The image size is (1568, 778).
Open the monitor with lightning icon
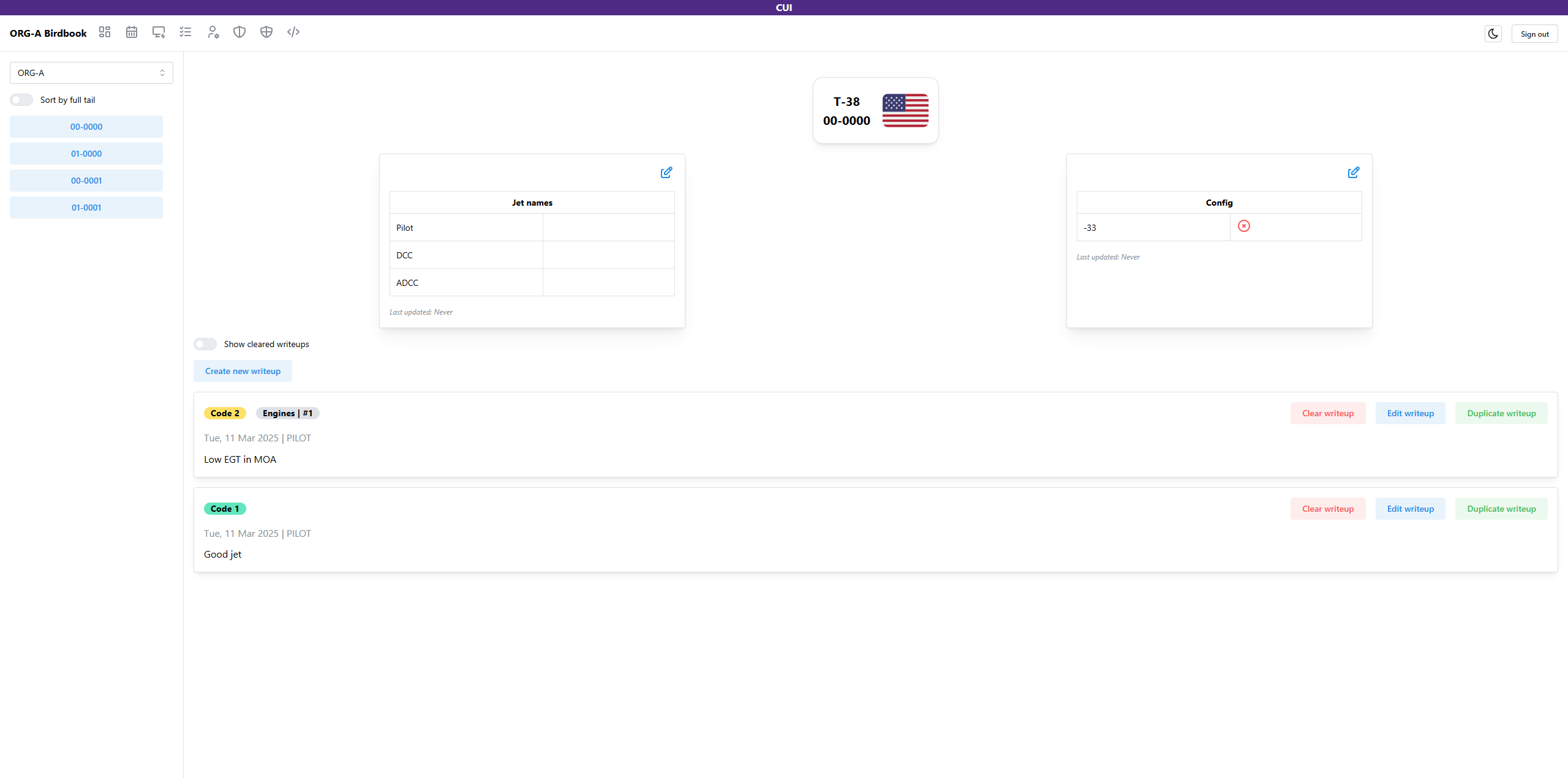coord(159,32)
